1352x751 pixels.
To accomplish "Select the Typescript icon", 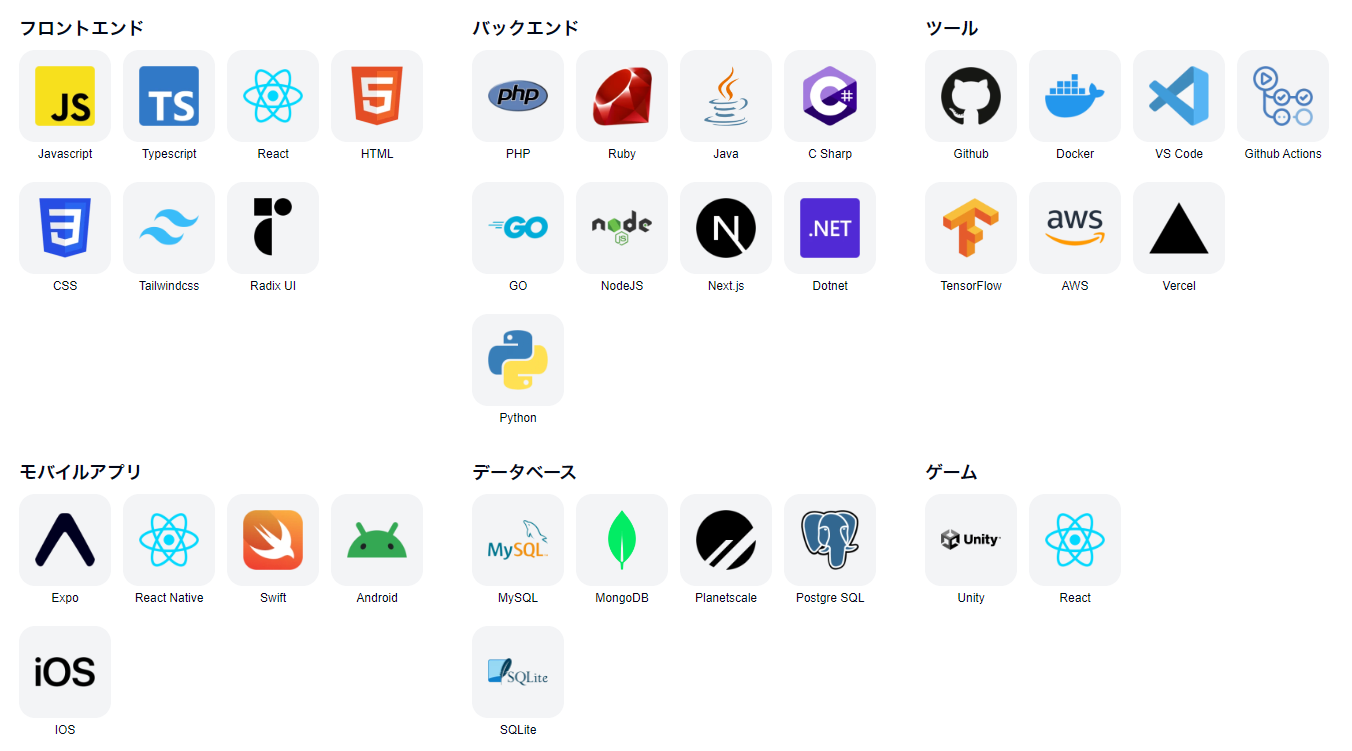I will (x=169, y=96).
